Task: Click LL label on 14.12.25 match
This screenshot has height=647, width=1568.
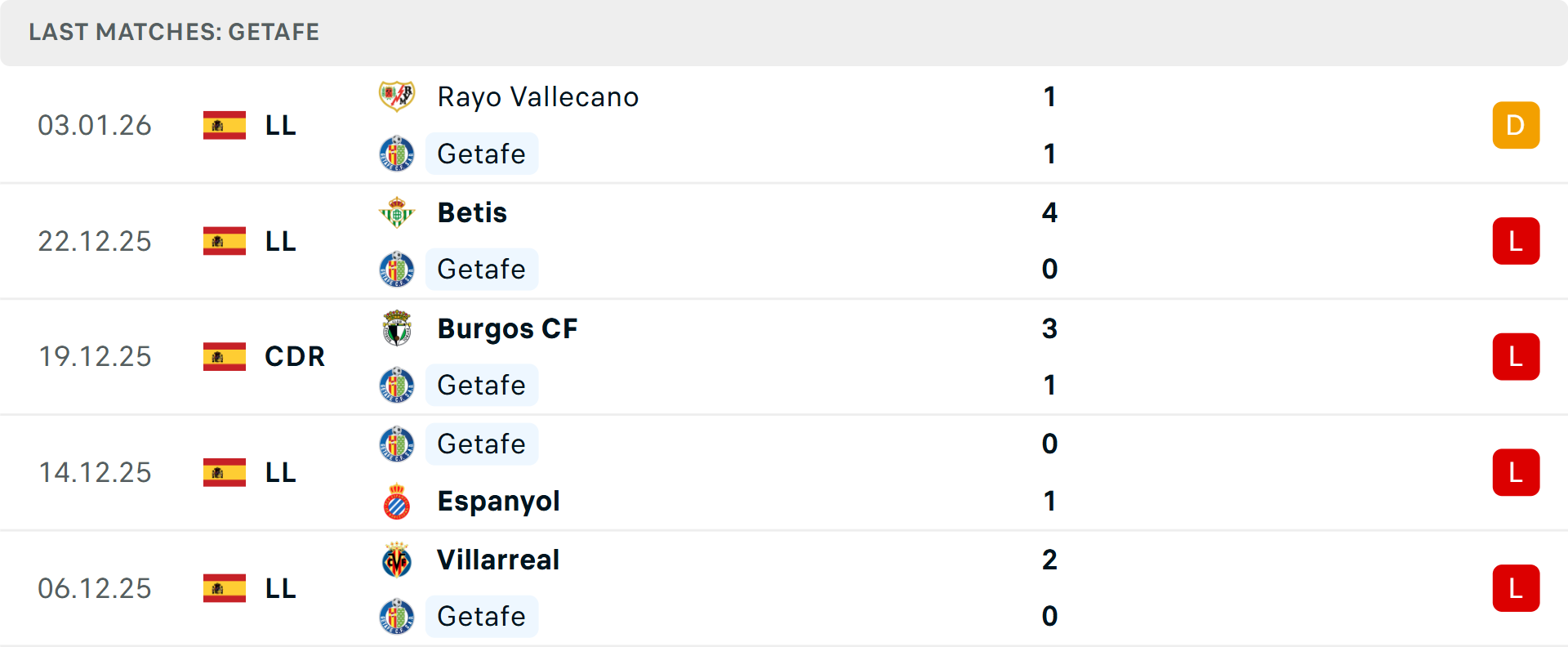Action: (x=280, y=473)
